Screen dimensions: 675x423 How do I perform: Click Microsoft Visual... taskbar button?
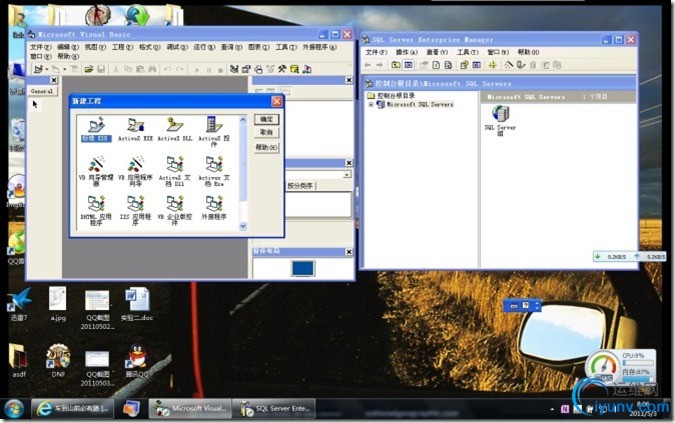click(190, 408)
